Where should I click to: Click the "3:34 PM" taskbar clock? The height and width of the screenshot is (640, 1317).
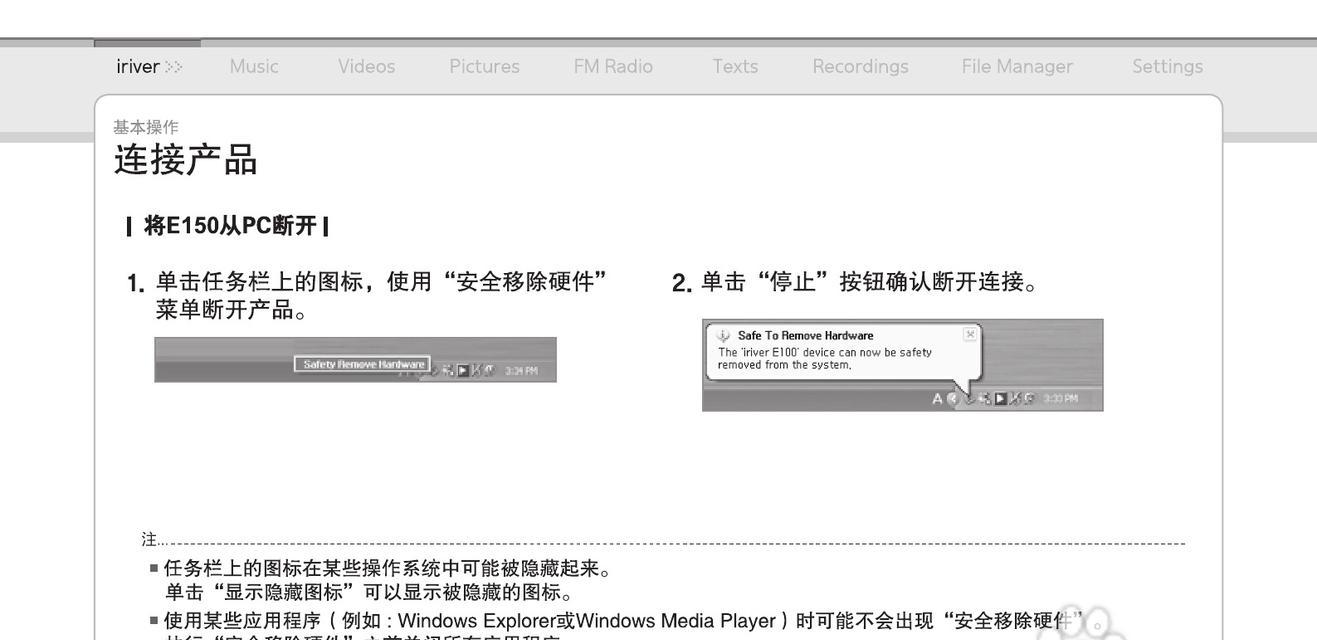coord(520,370)
